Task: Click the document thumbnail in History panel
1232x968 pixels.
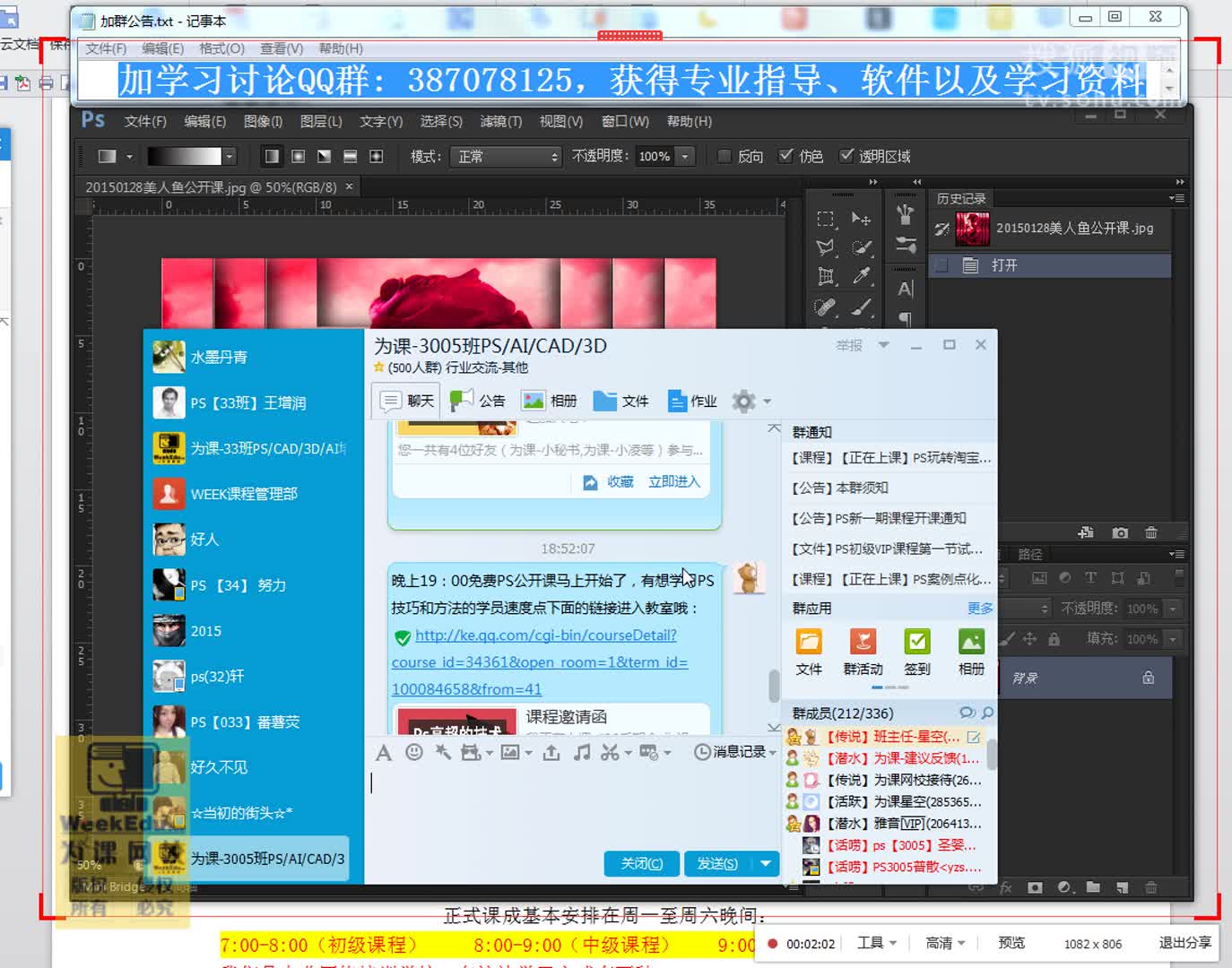Action: 973,229
